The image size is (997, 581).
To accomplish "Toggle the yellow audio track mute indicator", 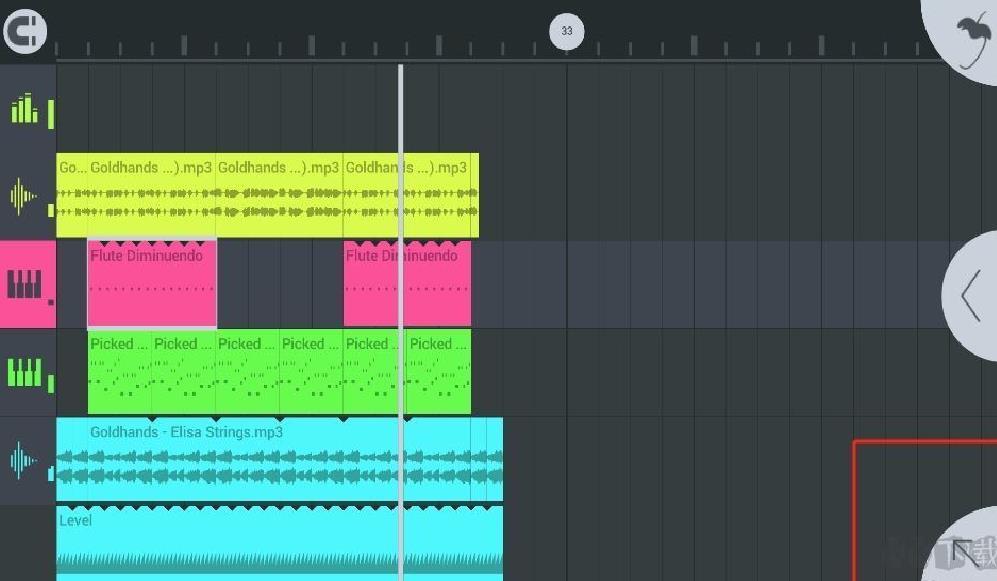I will point(51,210).
